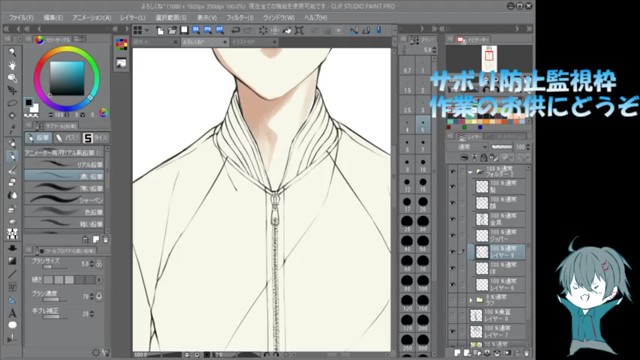
Task: Open dropdown arrow beside CLIP STUDIO icon
Action: [147, 30]
